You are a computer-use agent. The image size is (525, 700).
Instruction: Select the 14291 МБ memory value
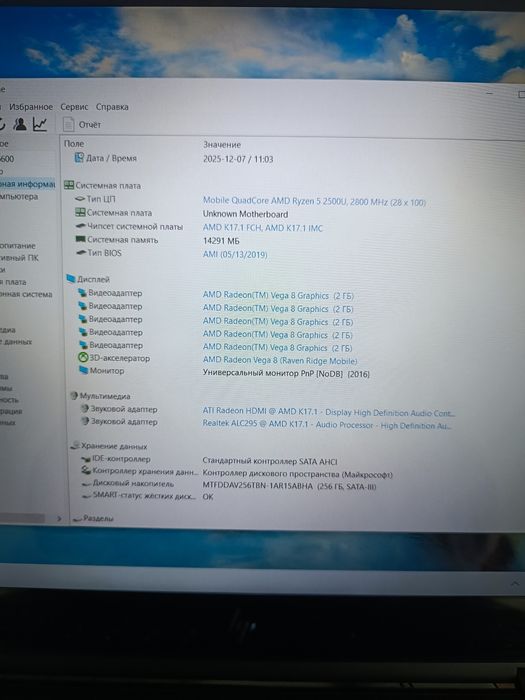pos(221,241)
